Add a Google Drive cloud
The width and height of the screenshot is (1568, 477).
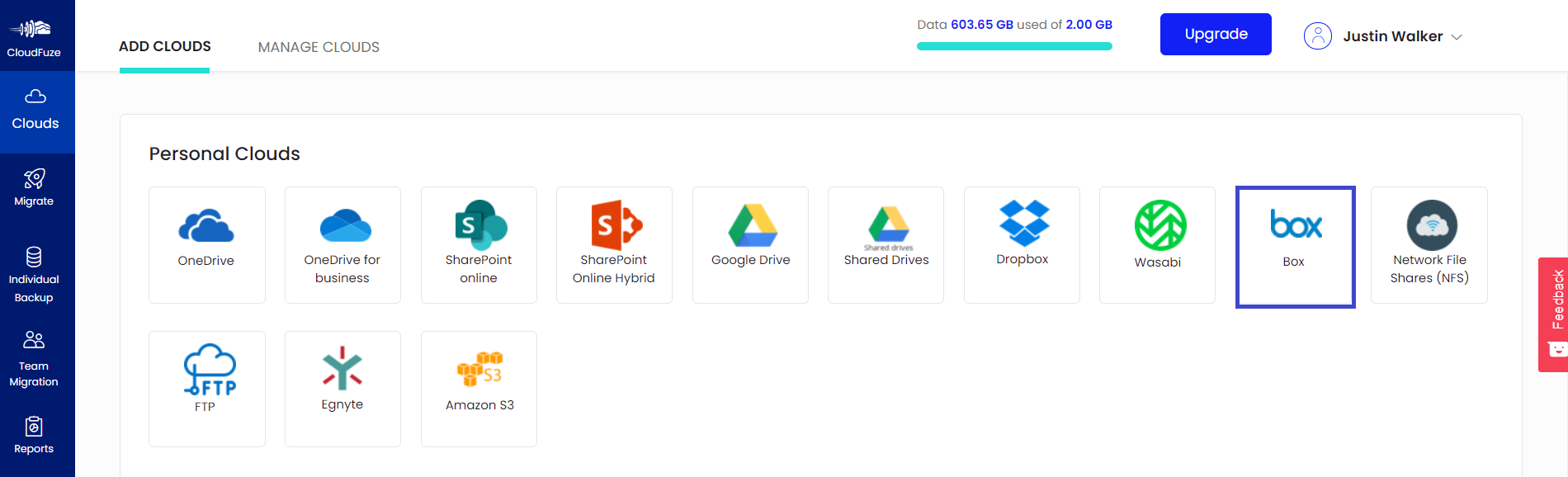[x=750, y=245]
